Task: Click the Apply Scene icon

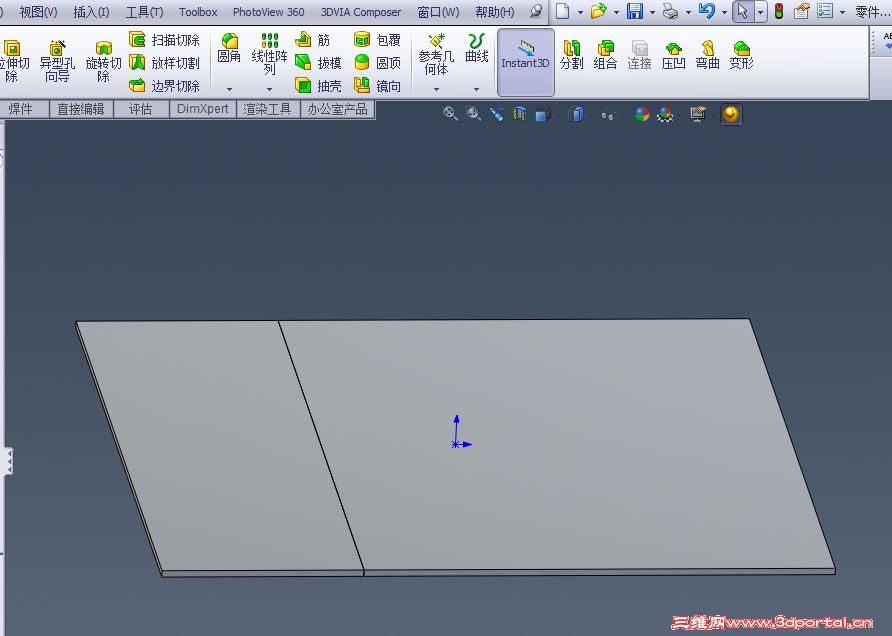Action: [x=665, y=114]
